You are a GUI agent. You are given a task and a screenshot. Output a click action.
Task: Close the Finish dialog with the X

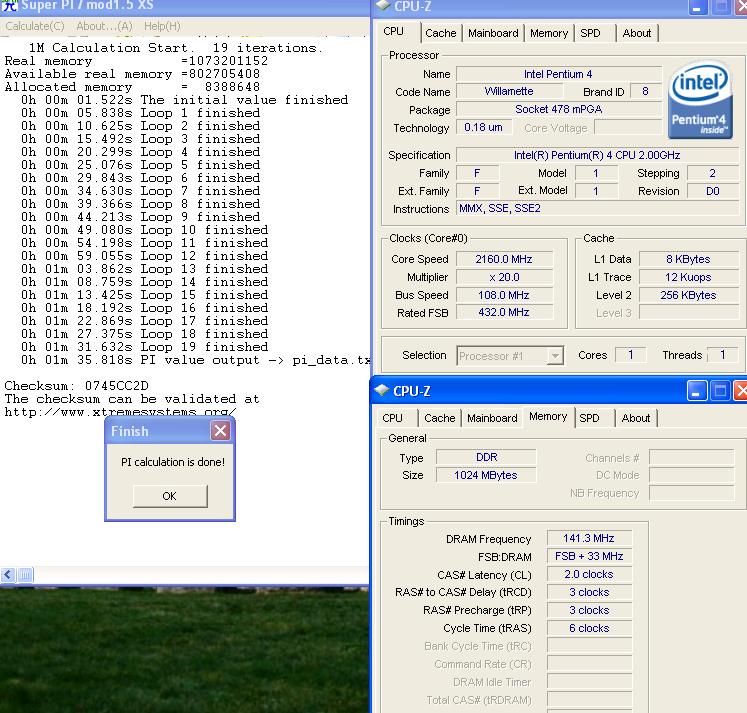(220, 431)
